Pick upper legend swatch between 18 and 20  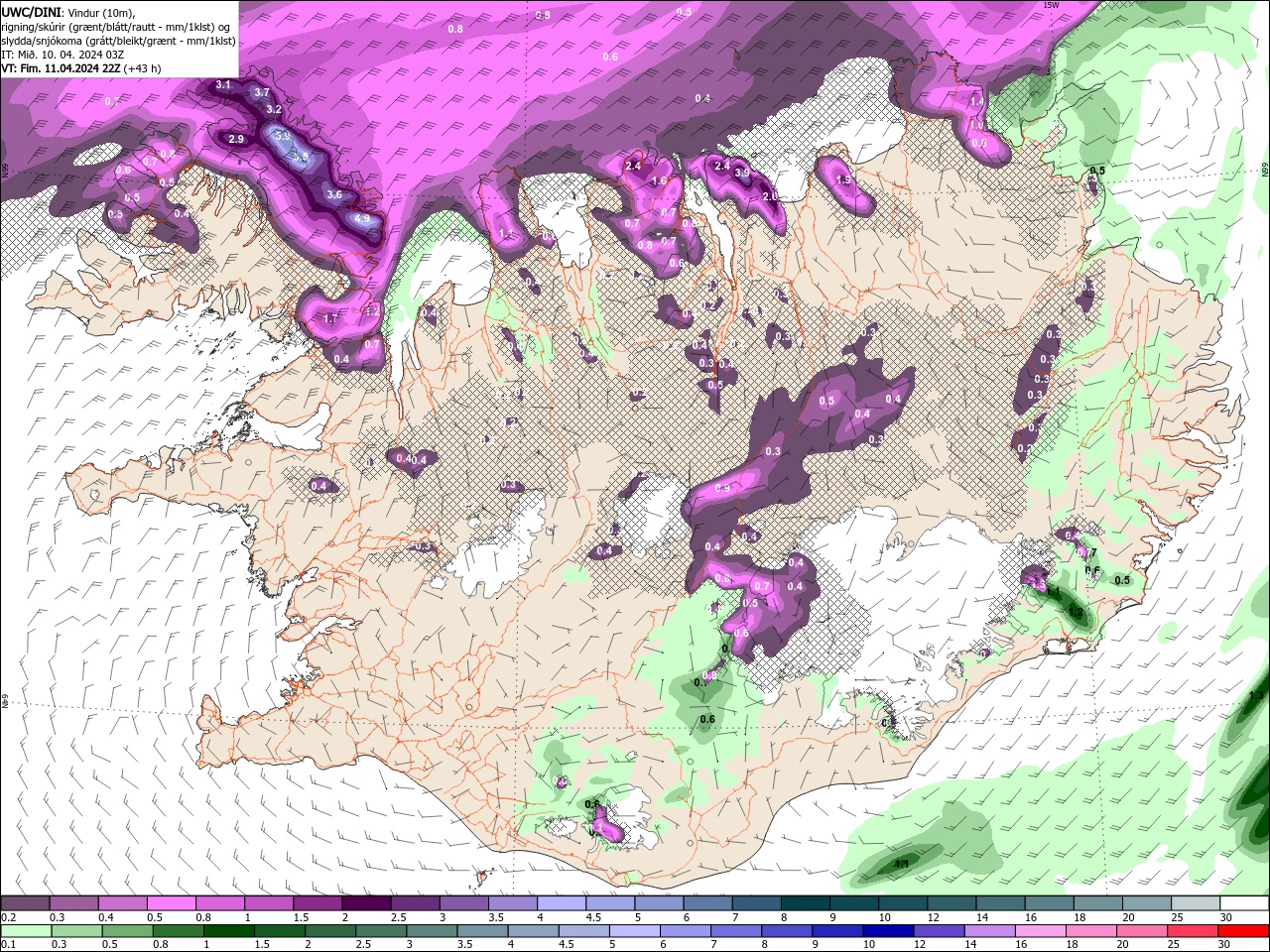click(1098, 902)
